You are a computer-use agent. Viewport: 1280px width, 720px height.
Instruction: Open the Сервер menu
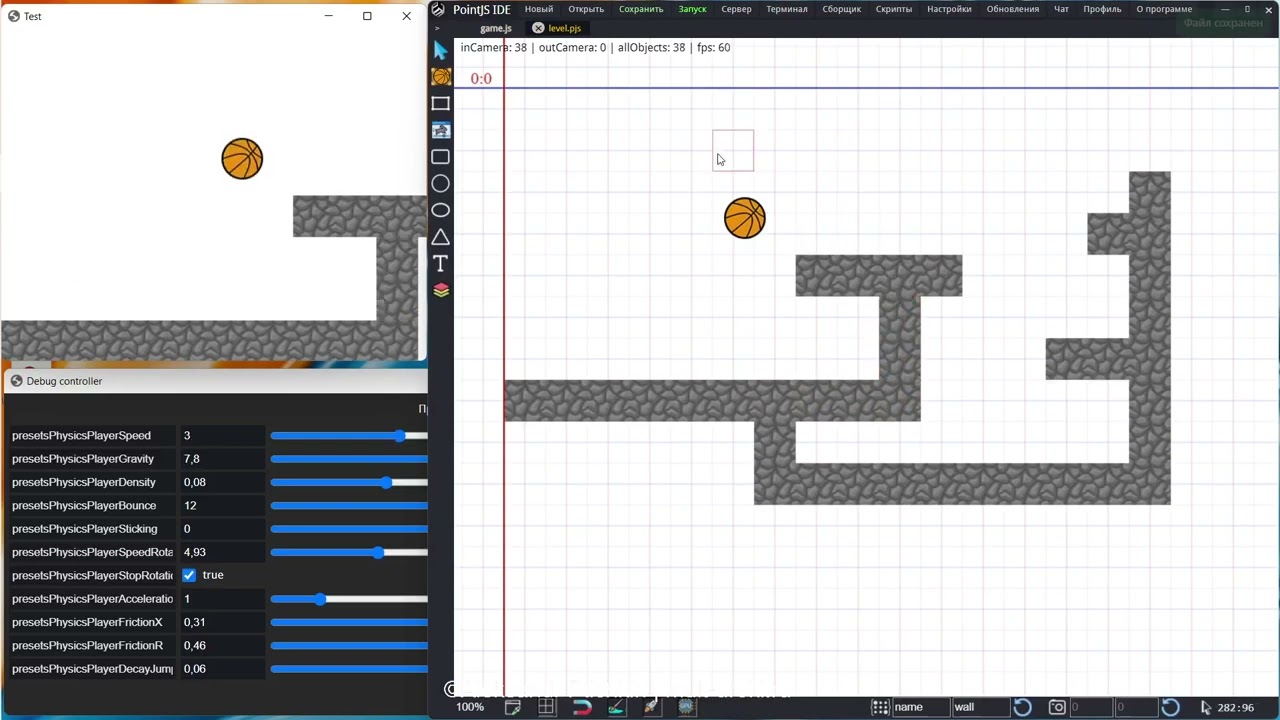[x=736, y=9]
